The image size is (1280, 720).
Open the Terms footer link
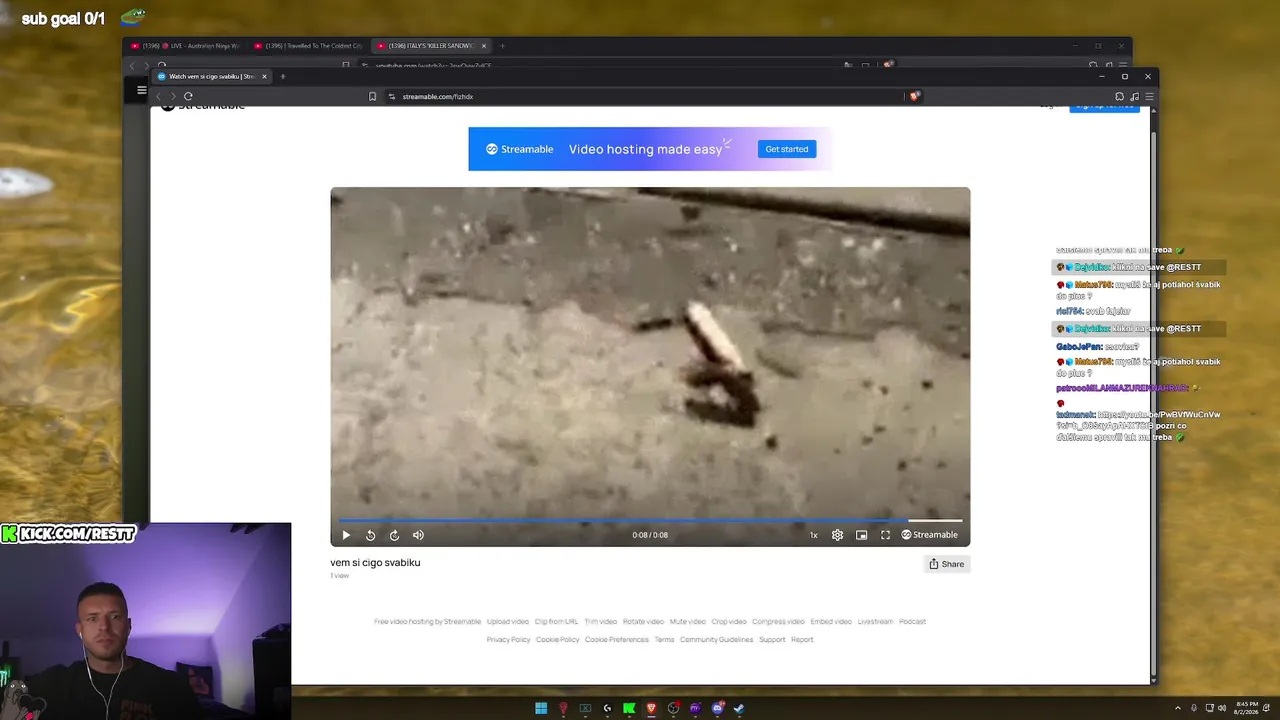(x=664, y=640)
